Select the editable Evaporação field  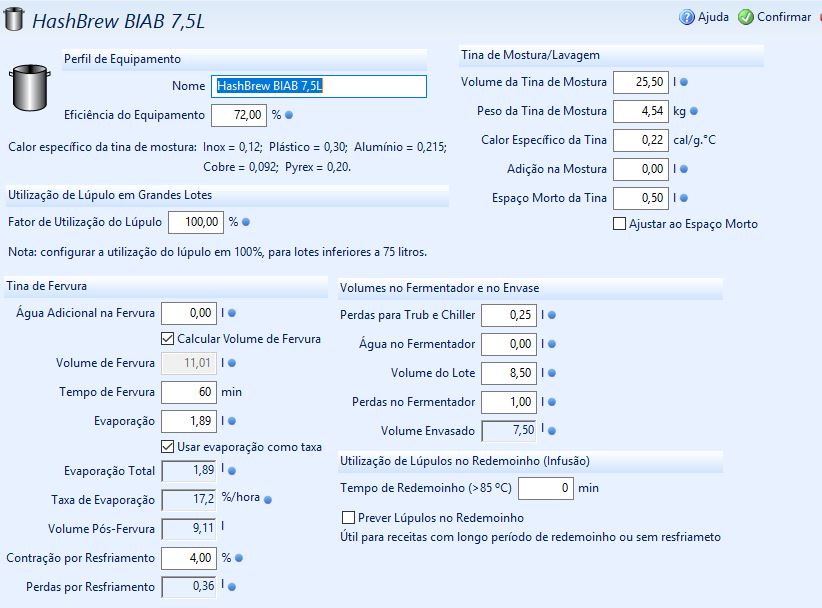[189, 421]
